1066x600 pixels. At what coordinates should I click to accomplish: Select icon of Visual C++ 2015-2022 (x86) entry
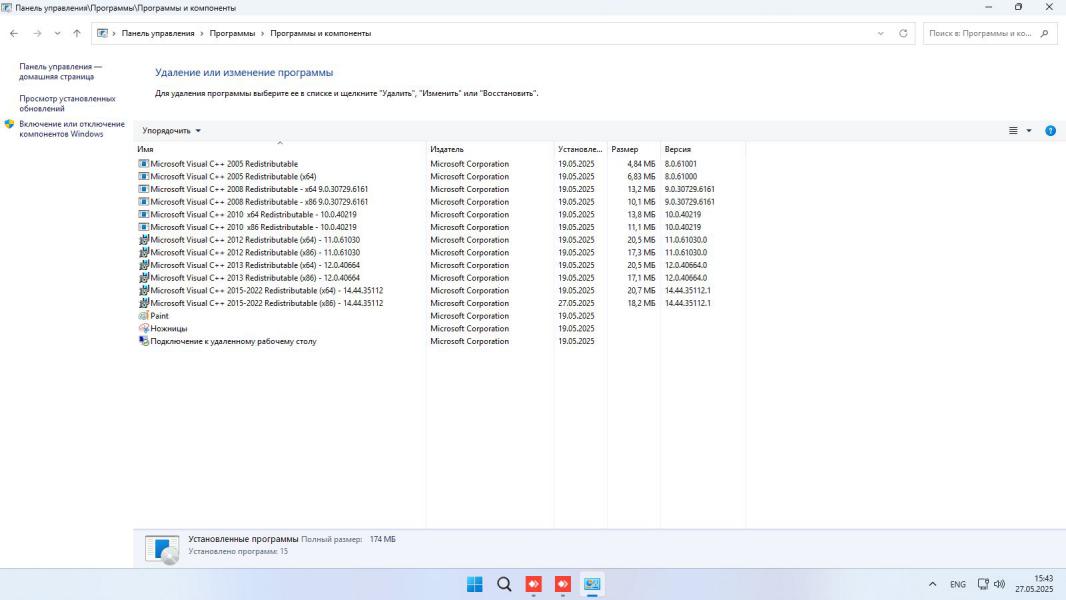coord(143,303)
